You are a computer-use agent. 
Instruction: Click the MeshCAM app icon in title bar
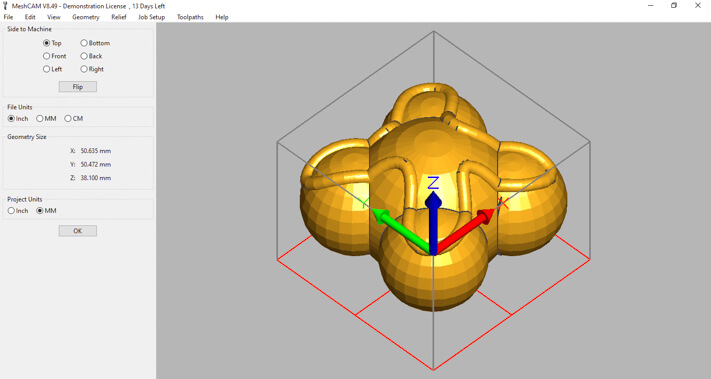coord(5,6)
